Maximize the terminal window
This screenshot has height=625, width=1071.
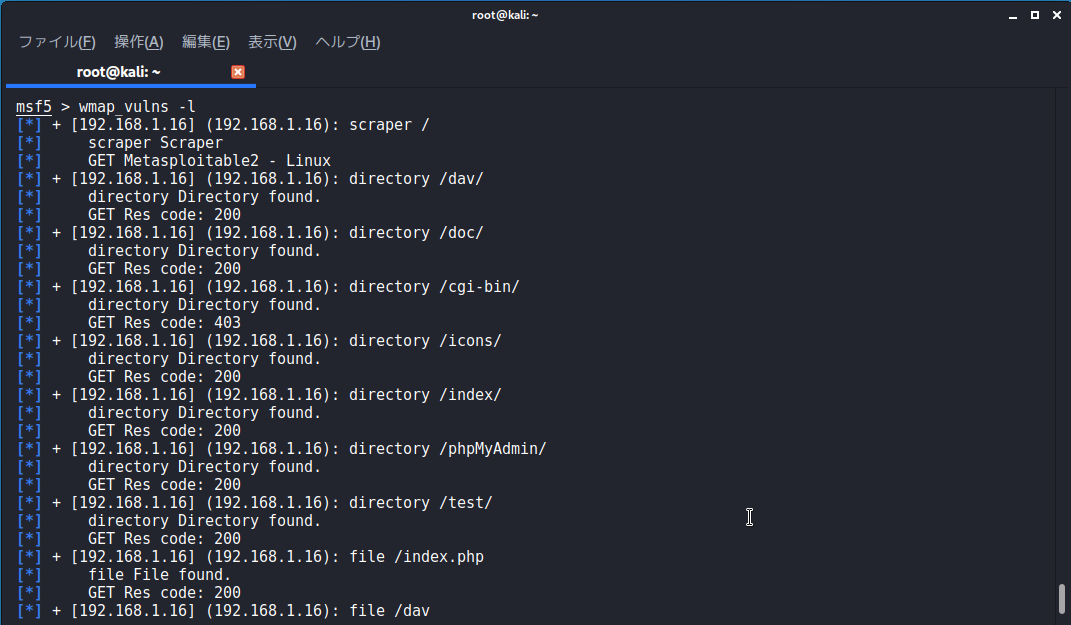coord(1035,15)
